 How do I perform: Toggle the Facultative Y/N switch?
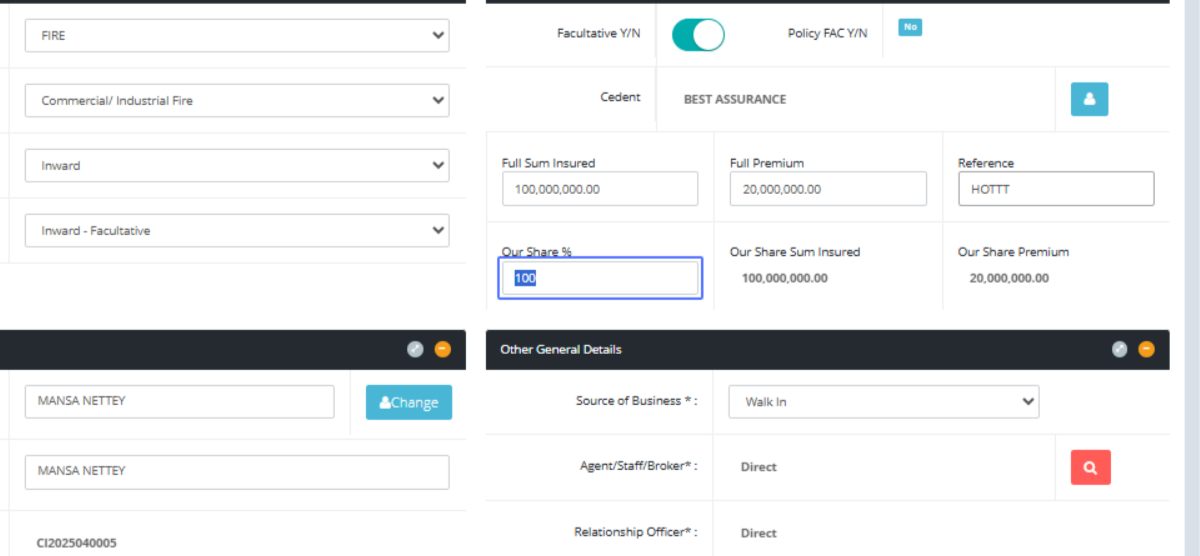pos(697,35)
